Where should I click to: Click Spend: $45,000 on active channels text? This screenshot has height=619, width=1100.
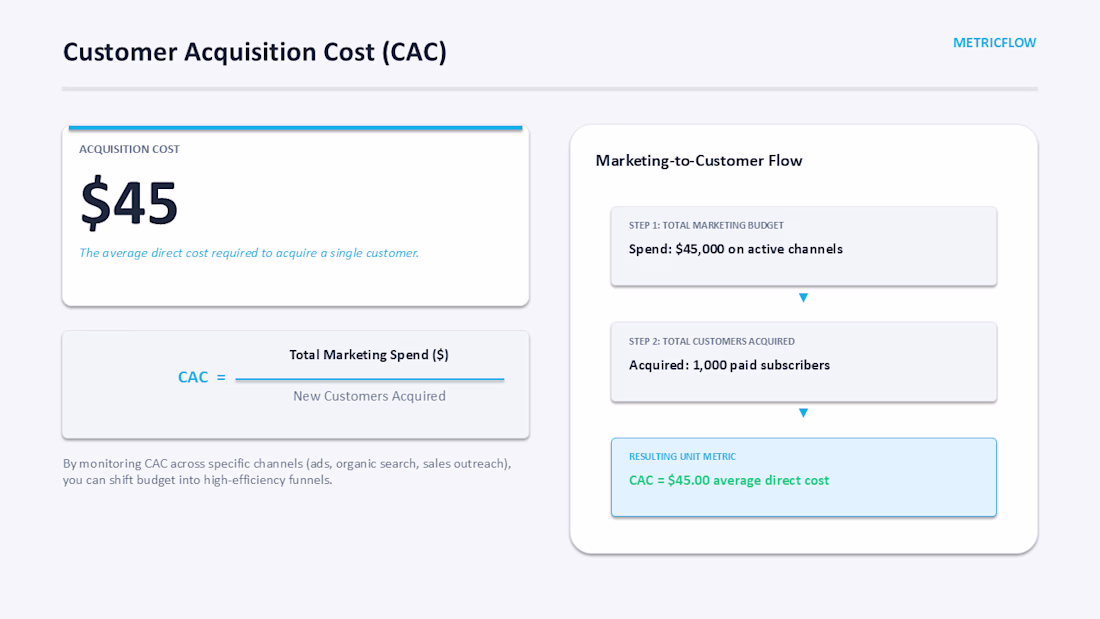(x=735, y=249)
